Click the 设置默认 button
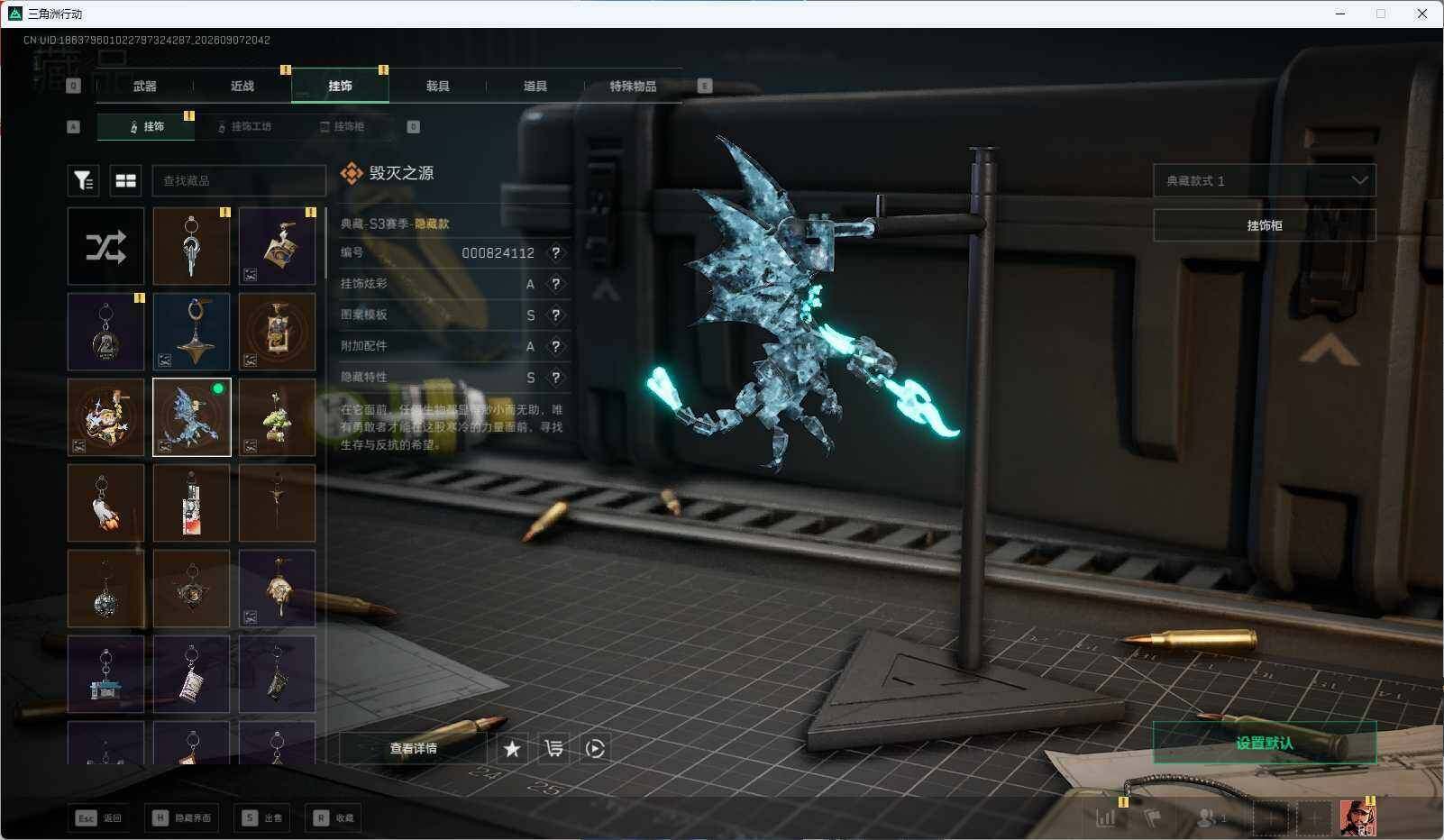 tap(1265, 743)
